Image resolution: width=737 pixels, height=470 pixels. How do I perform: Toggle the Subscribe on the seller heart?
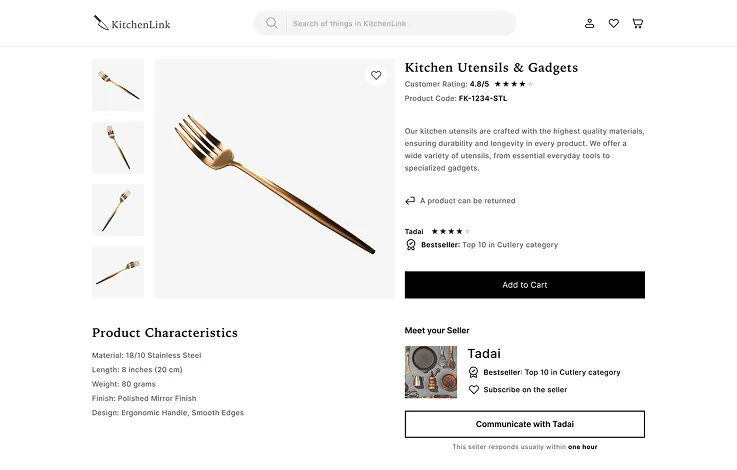474,390
